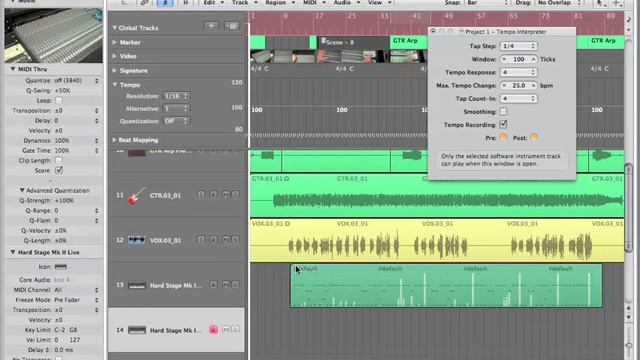
Task: Enable input monitoring on VOX.03_01 track
Action: [x=201, y=240]
